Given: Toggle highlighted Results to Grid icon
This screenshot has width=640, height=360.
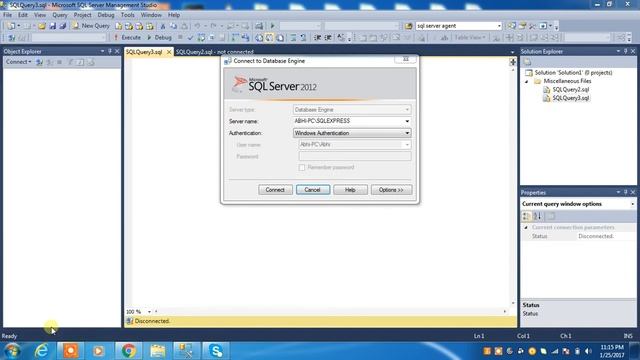Looking at the screenshot, I should pyautogui.click(x=269, y=38).
